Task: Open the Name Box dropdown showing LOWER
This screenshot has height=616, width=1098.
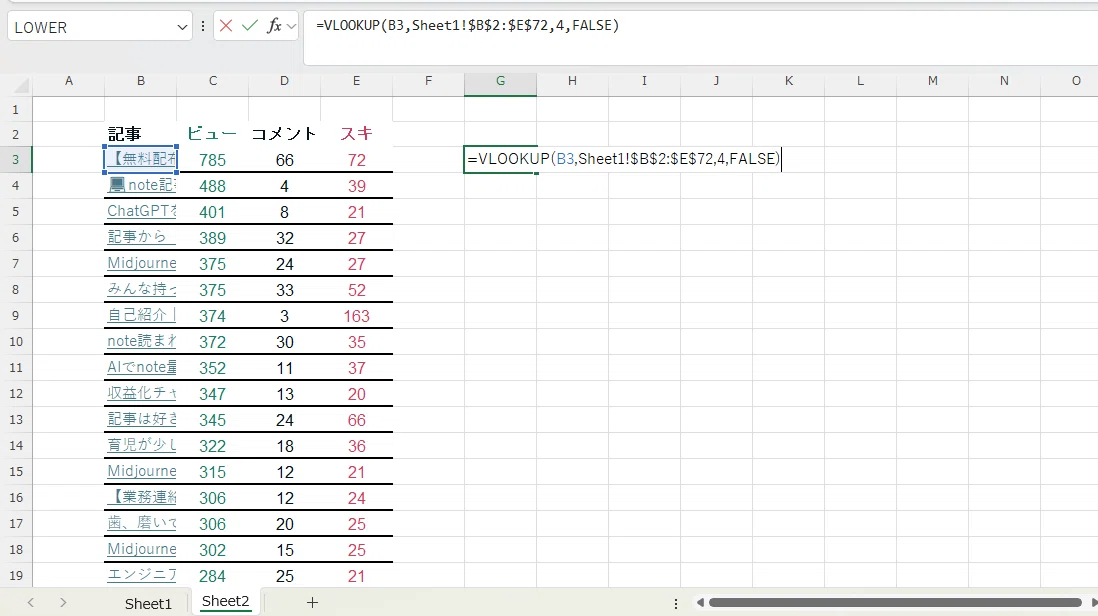Action: pos(182,27)
